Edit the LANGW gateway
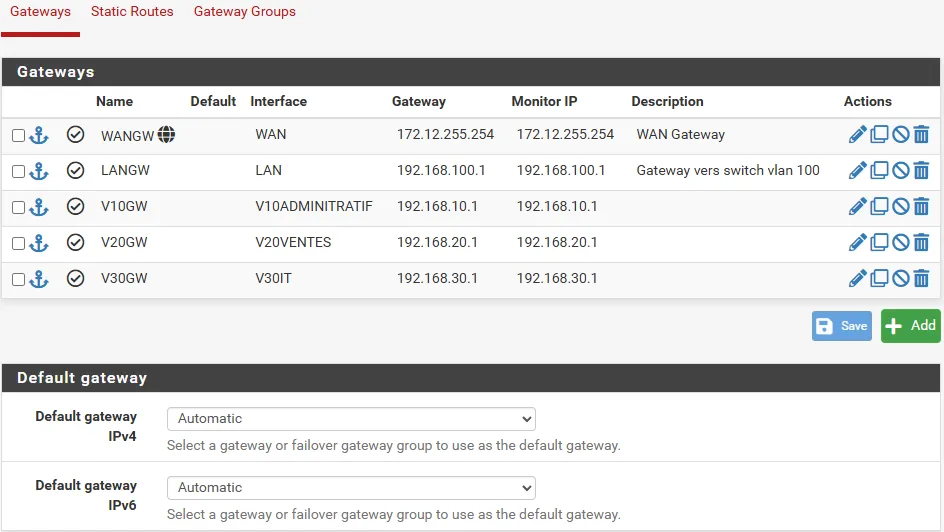The image size is (944, 532). (x=857, y=170)
